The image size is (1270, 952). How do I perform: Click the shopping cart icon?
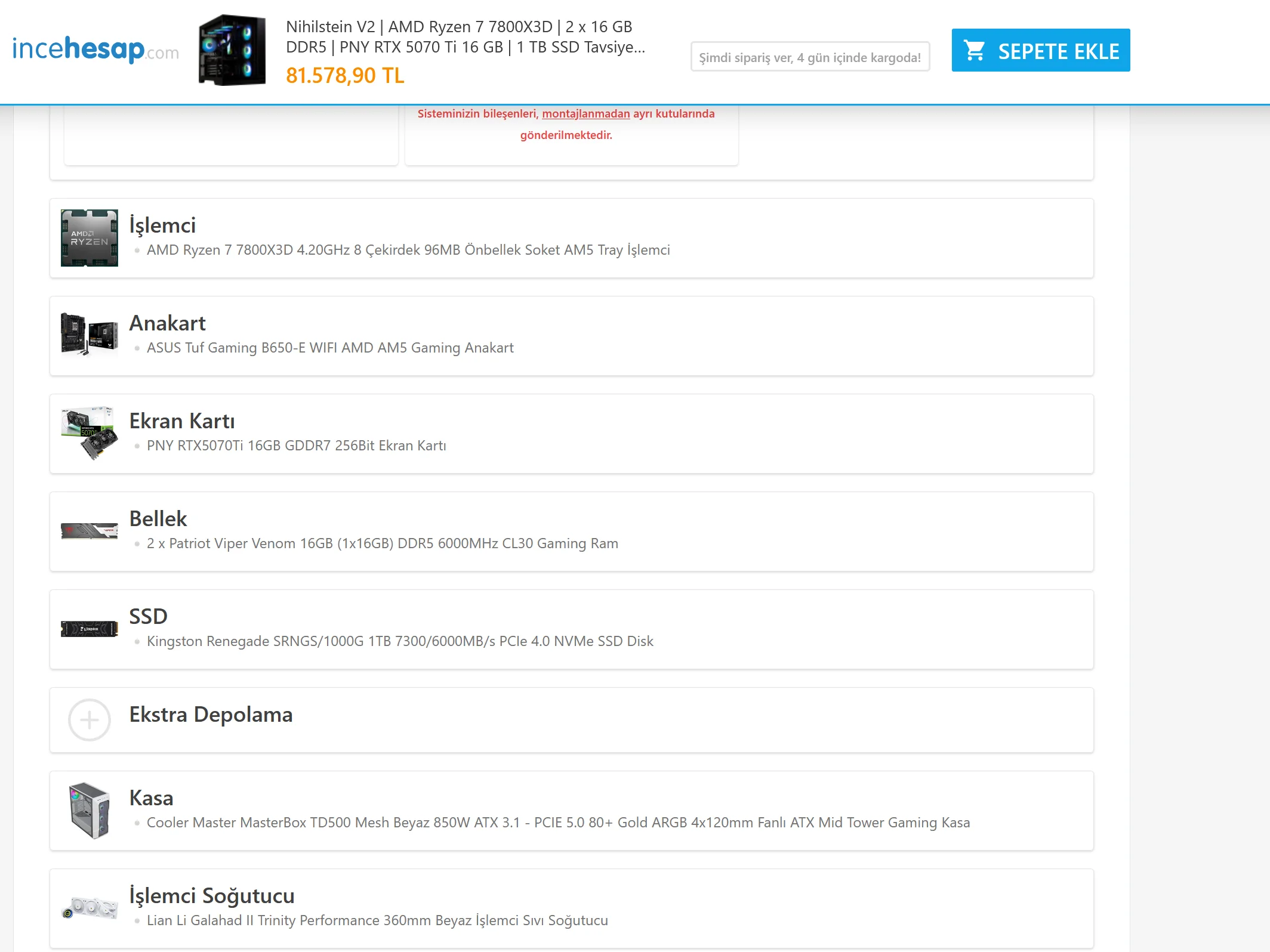click(975, 51)
